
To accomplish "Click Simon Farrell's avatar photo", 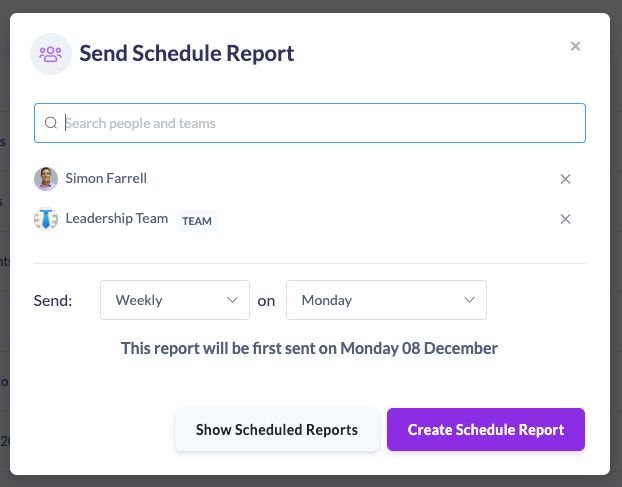I will pos(46,179).
